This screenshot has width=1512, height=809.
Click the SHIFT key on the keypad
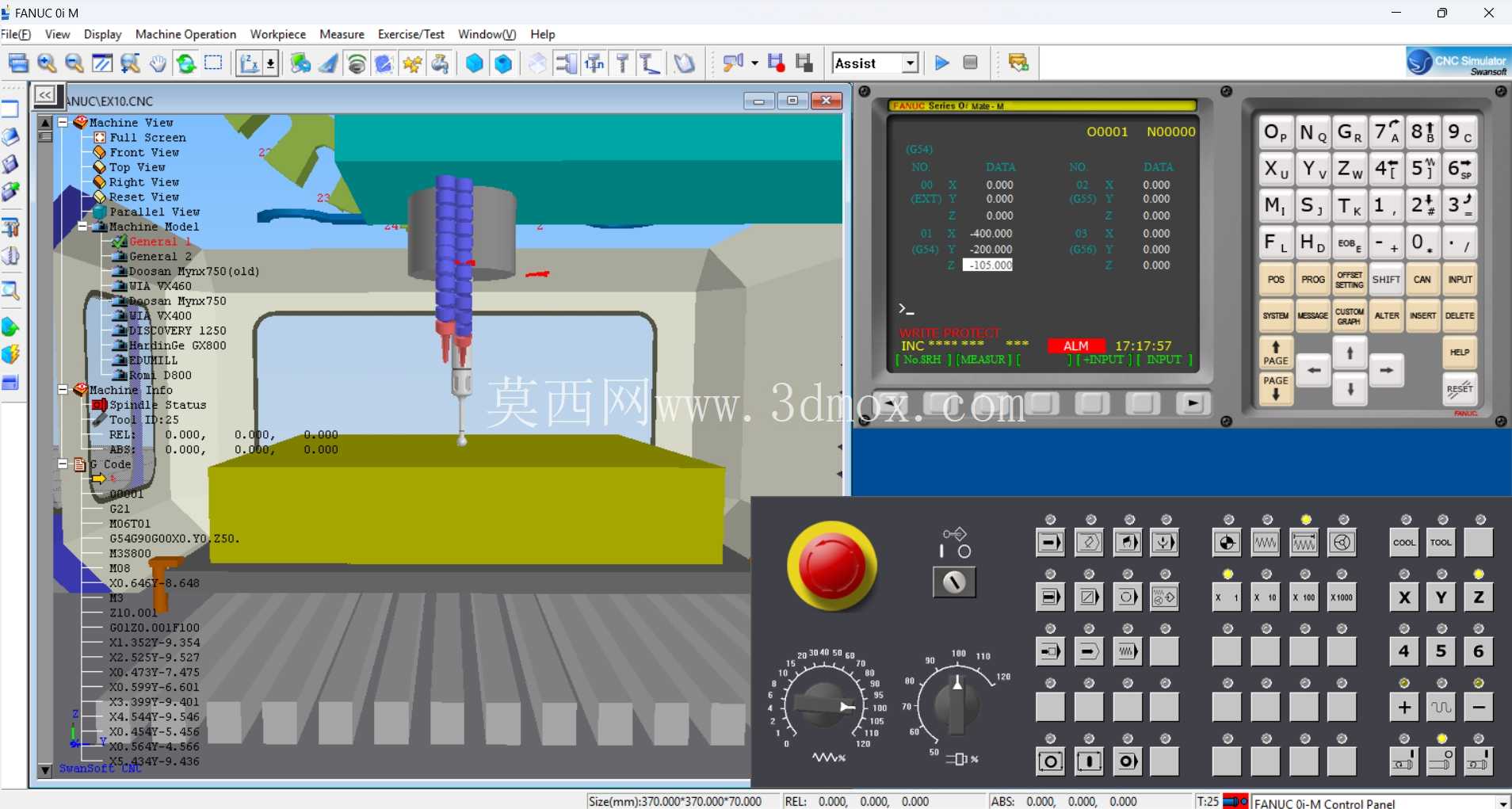1386,280
